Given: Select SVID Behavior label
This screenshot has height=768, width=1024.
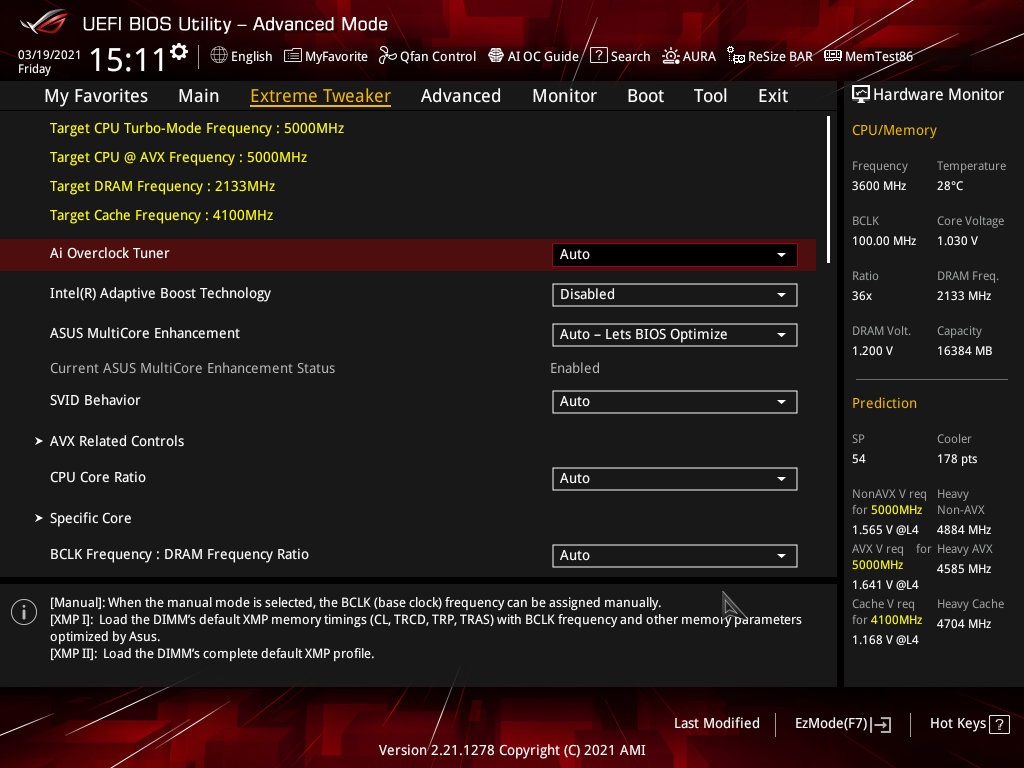Looking at the screenshot, I should (x=95, y=400).
